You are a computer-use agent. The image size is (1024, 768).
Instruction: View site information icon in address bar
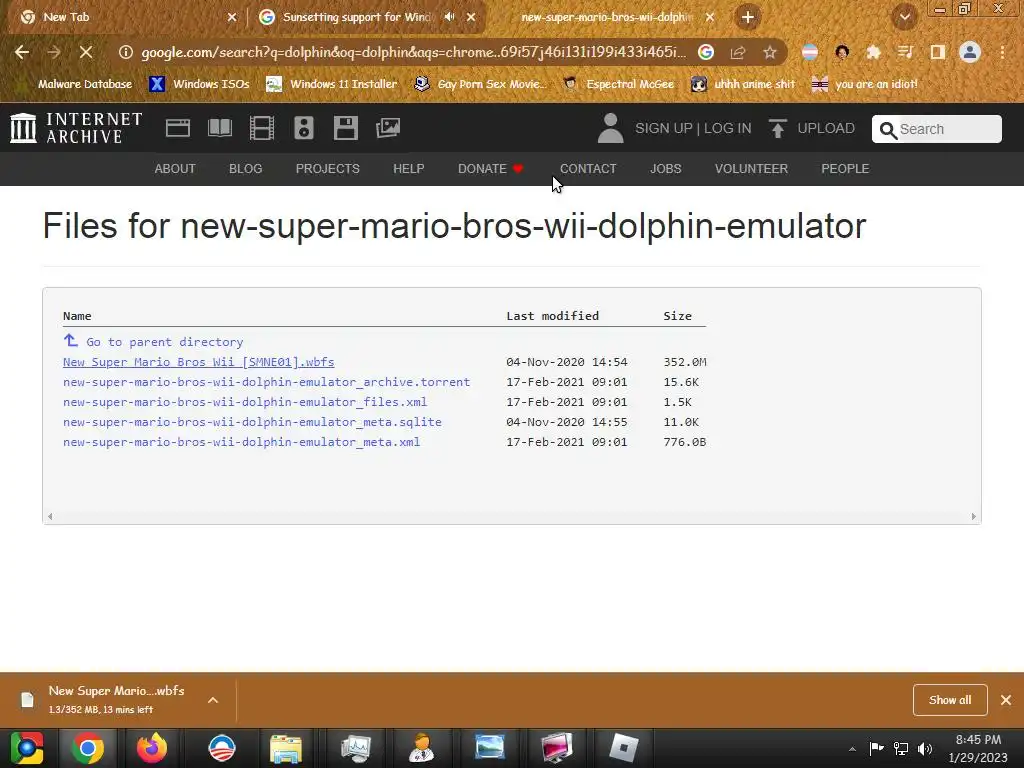(x=125, y=52)
